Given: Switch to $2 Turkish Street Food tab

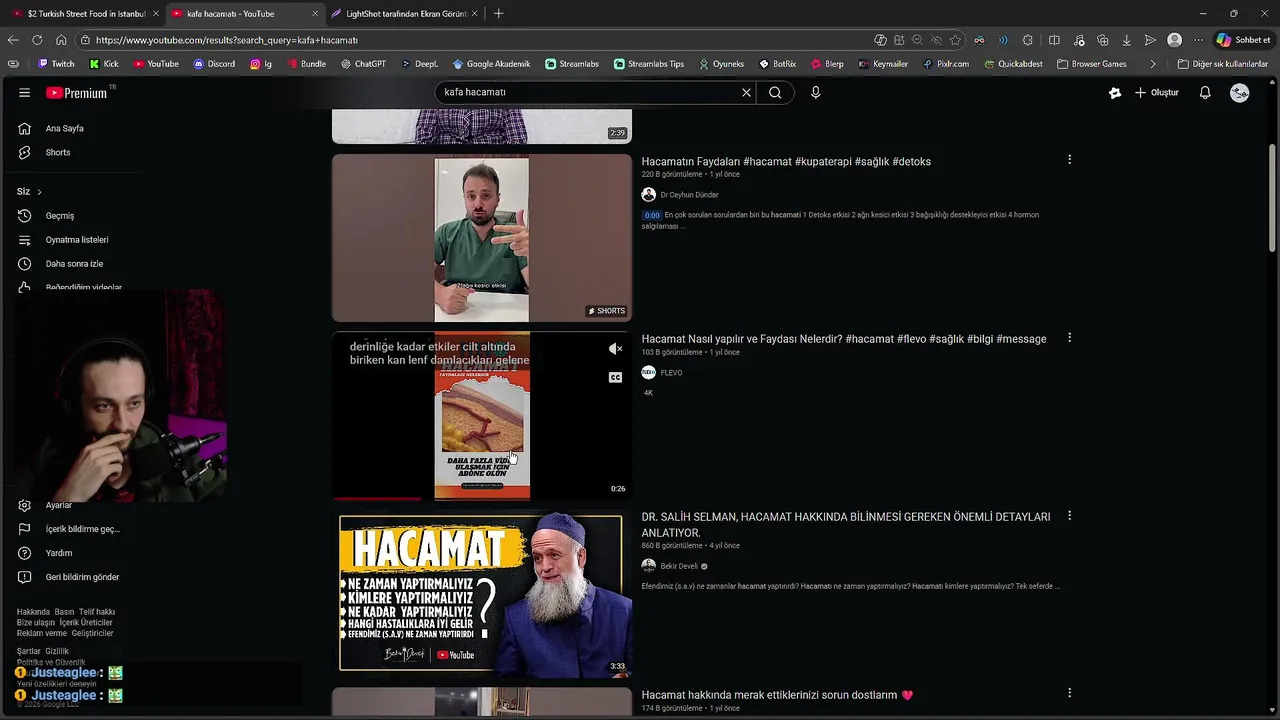Looking at the screenshot, I should pos(85,14).
